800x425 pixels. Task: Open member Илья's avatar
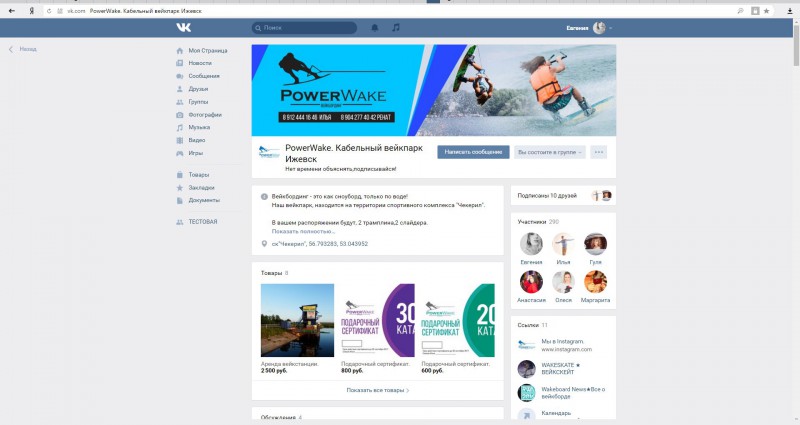(x=563, y=243)
